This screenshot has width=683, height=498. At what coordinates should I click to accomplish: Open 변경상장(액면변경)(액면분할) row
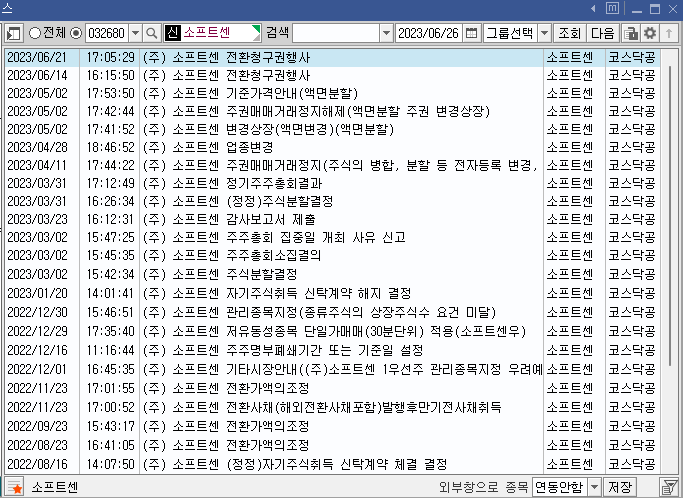(x=332, y=129)
